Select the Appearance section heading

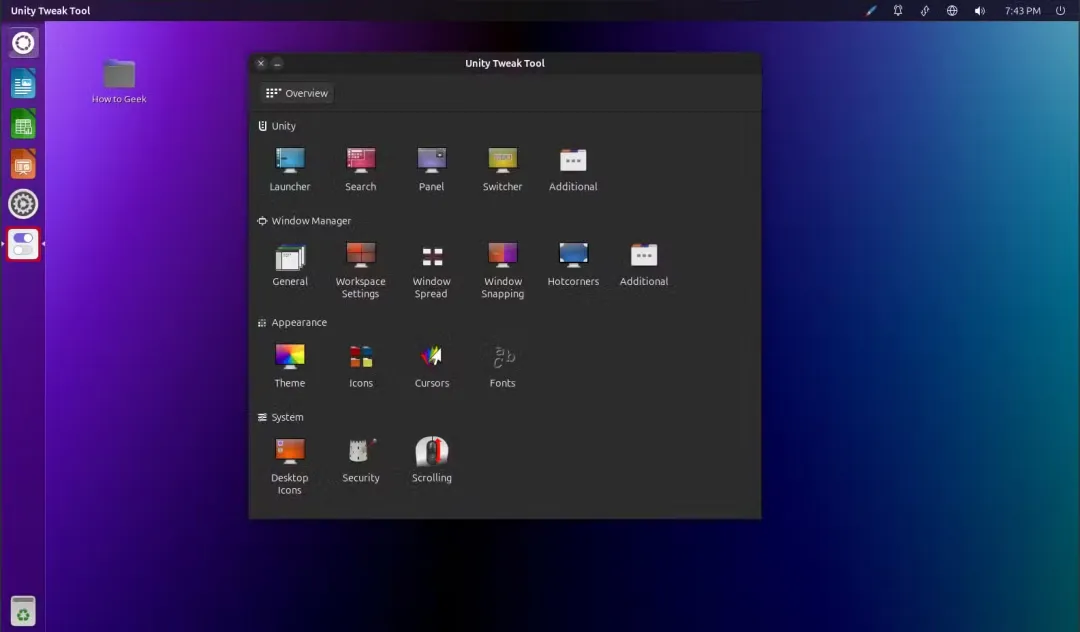[292, 322]
